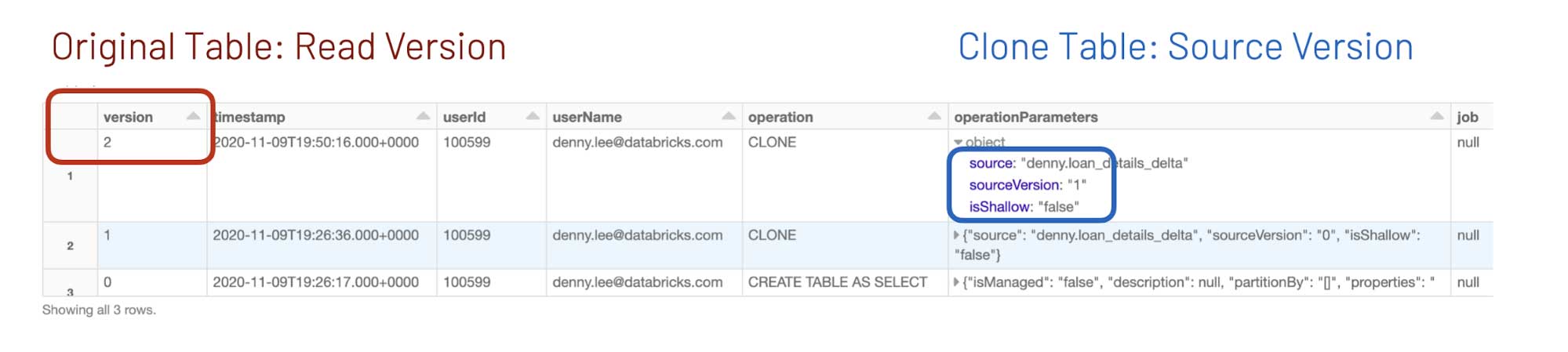
Task: Click the version 0 cell
Action: coord(107,282)
